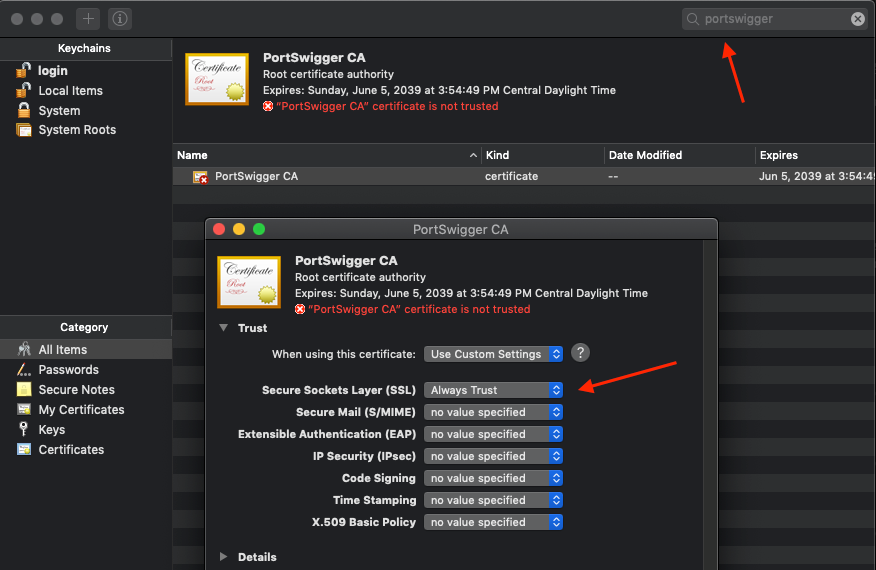Open the When using this certificate dropdown
The image size is (876, 570).
(x=493, y=354)
